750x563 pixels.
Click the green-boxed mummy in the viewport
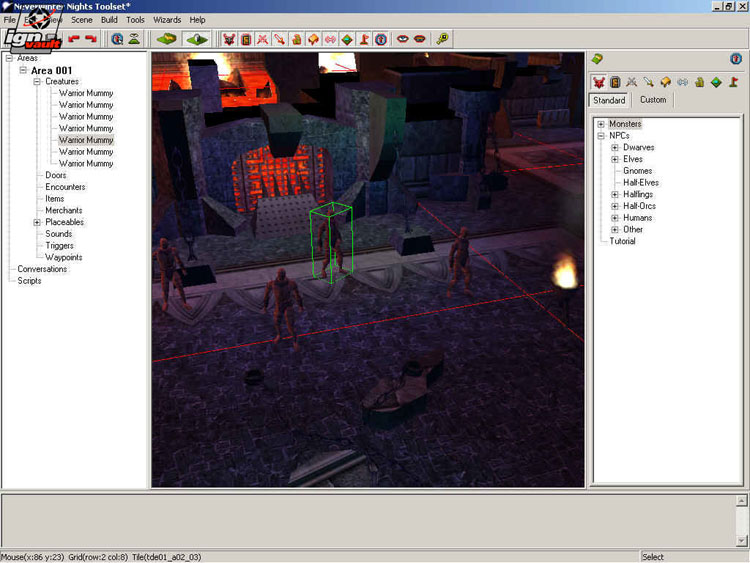(x=331, y=243)
